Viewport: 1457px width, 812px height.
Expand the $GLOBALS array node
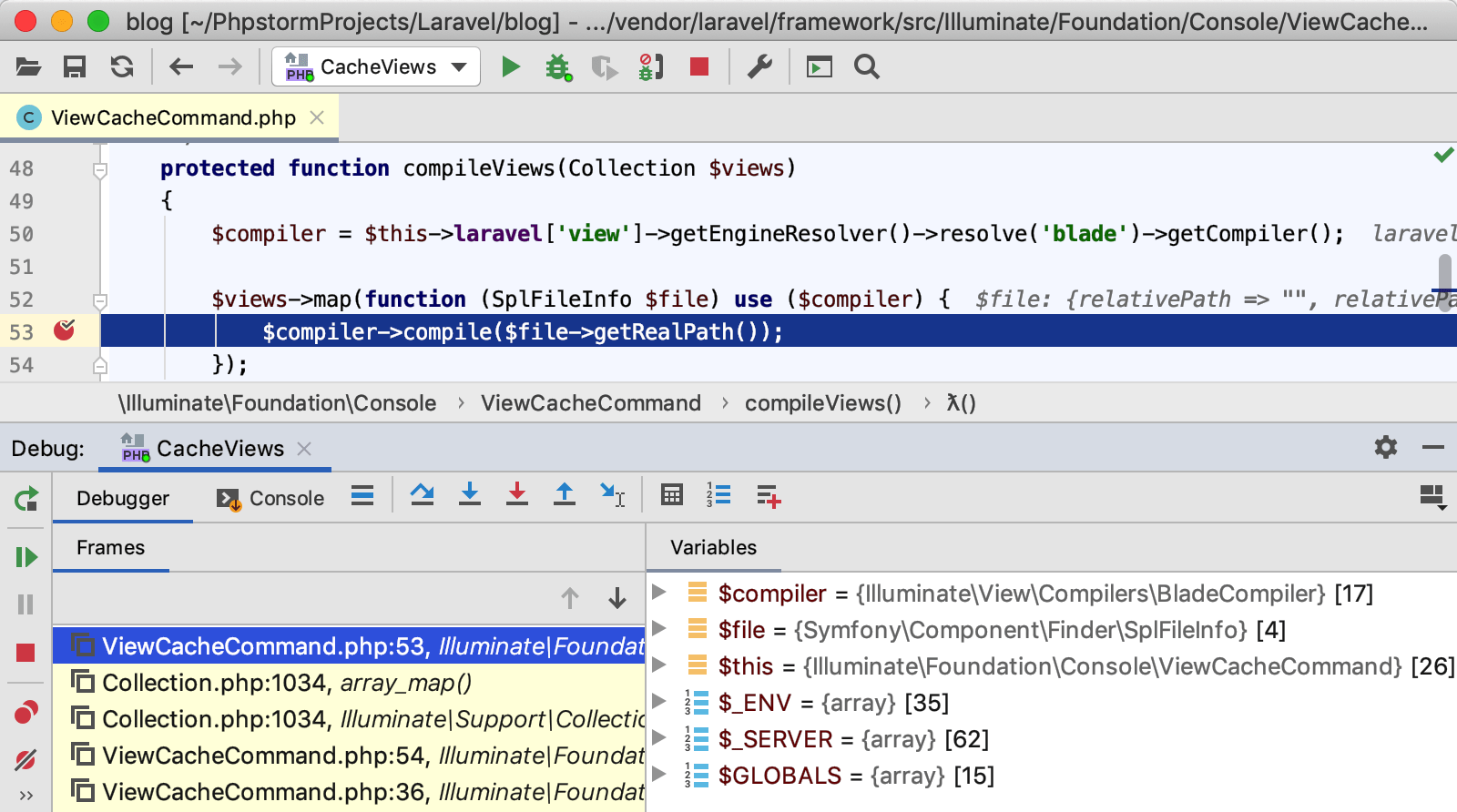[660, 775]
